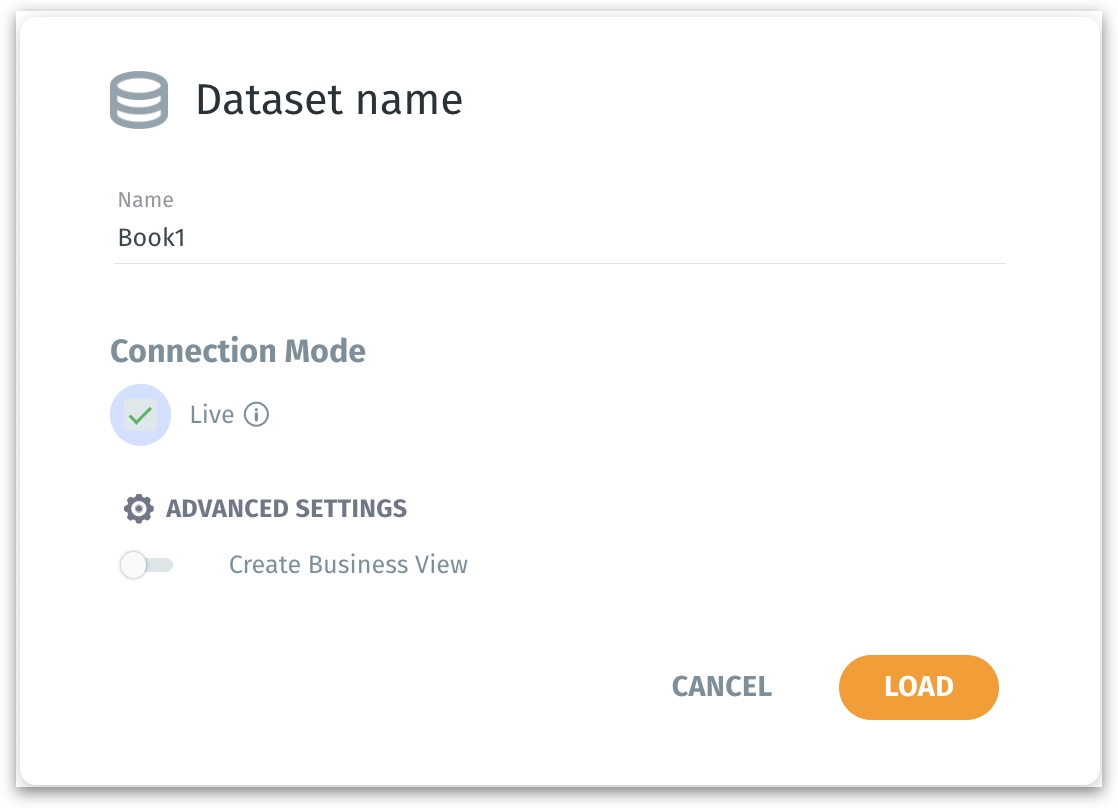Select the Connection Mode section heading

[237, 351]
